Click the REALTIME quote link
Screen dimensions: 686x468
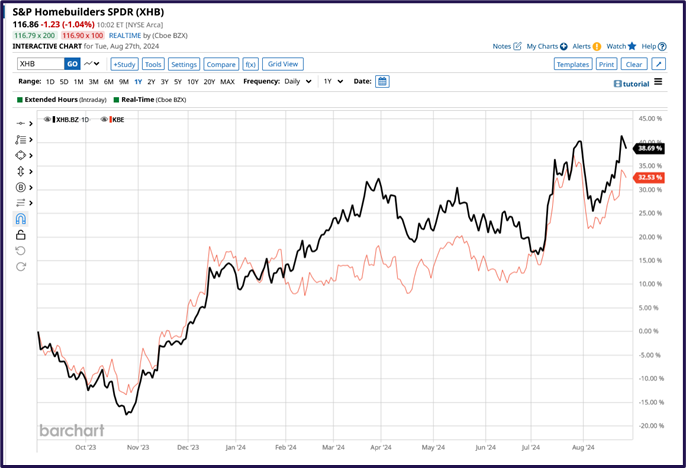[x=125, y=35]
